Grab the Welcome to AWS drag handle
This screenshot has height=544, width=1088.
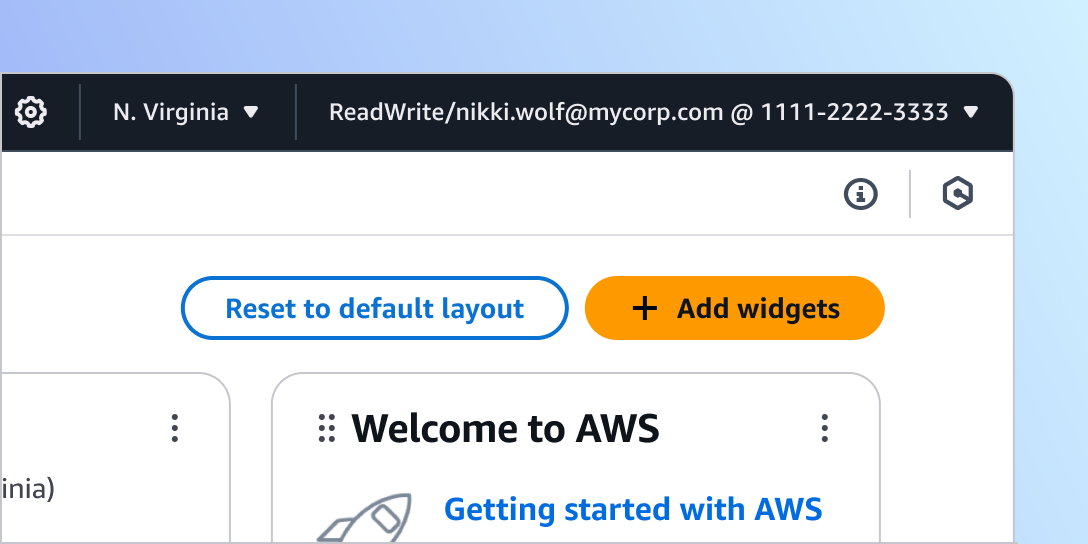[326, 428]
